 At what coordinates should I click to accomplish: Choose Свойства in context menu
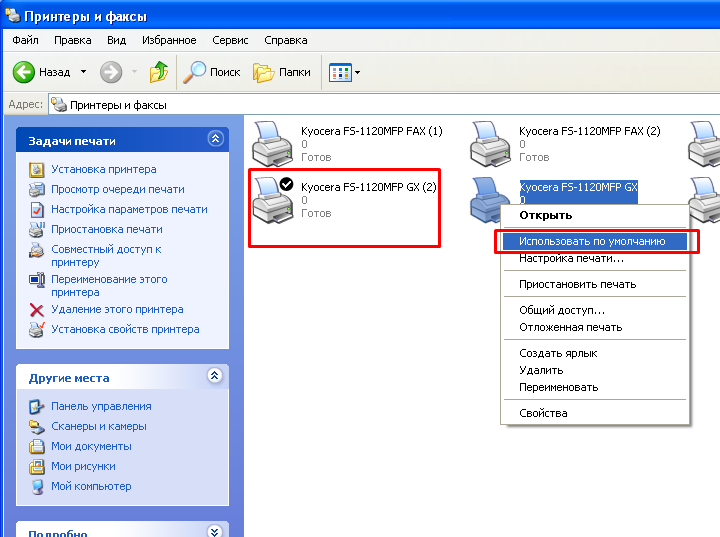click(595, 413)
